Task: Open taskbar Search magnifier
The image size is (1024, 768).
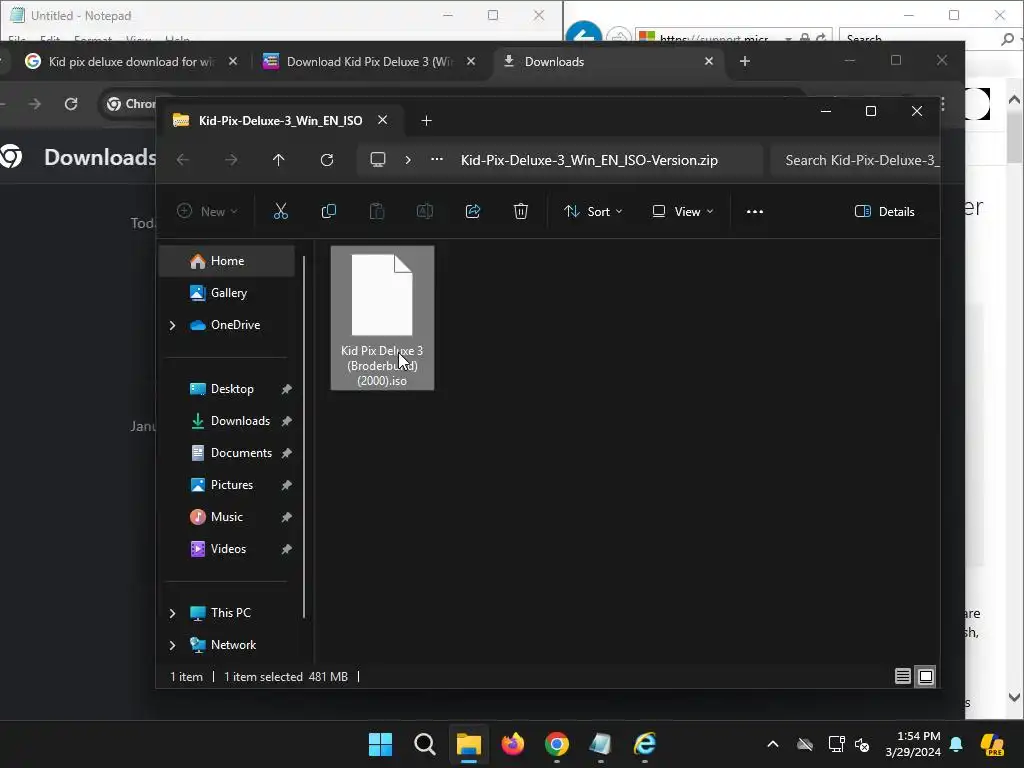Action: (424, 744)
